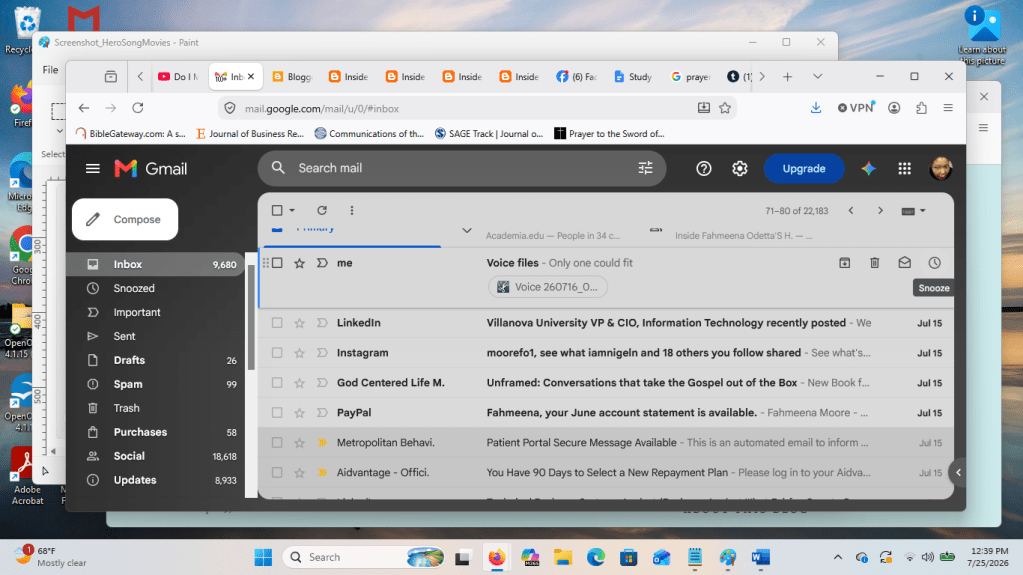Mark Voice files email as unread

tap(904, 263)
